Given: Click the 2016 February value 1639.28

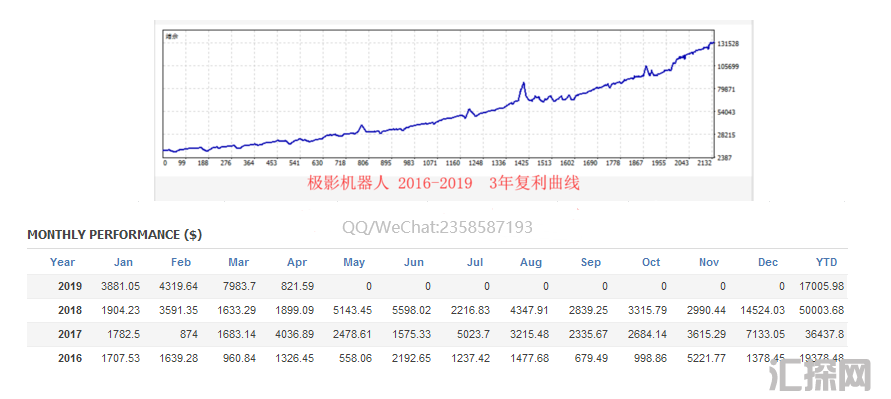Looking at the screenshot, I should (177, 358).
